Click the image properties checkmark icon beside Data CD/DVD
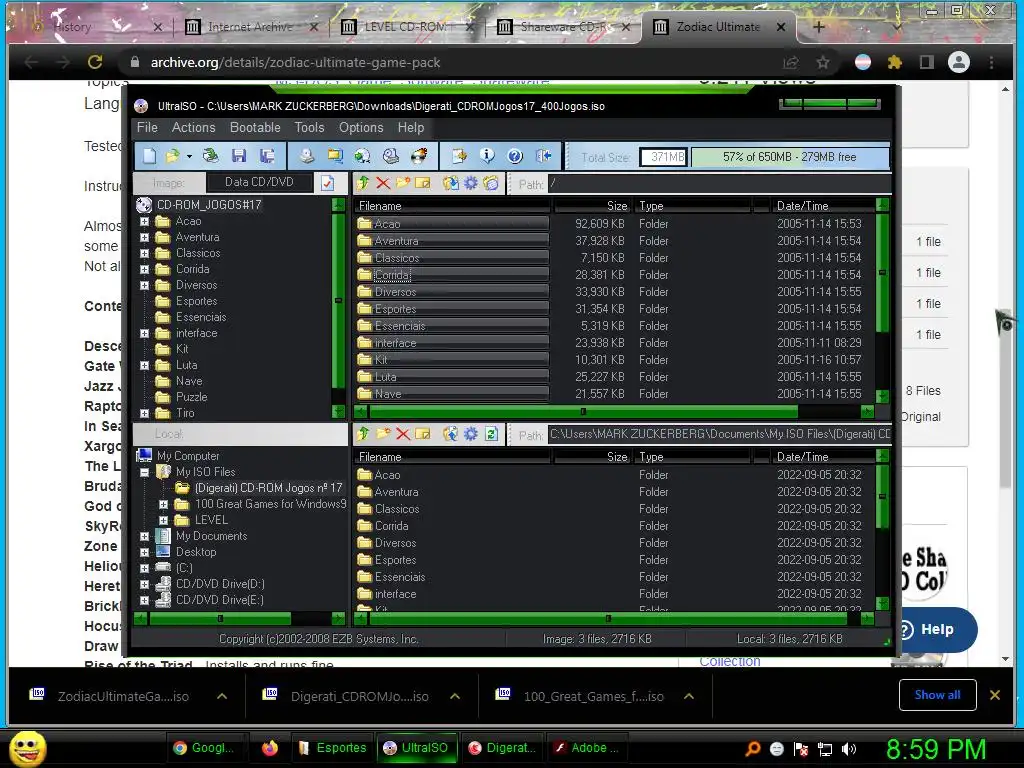Image resolution: width=1024 pixels, height=768 pixels. tap(327, 183)
